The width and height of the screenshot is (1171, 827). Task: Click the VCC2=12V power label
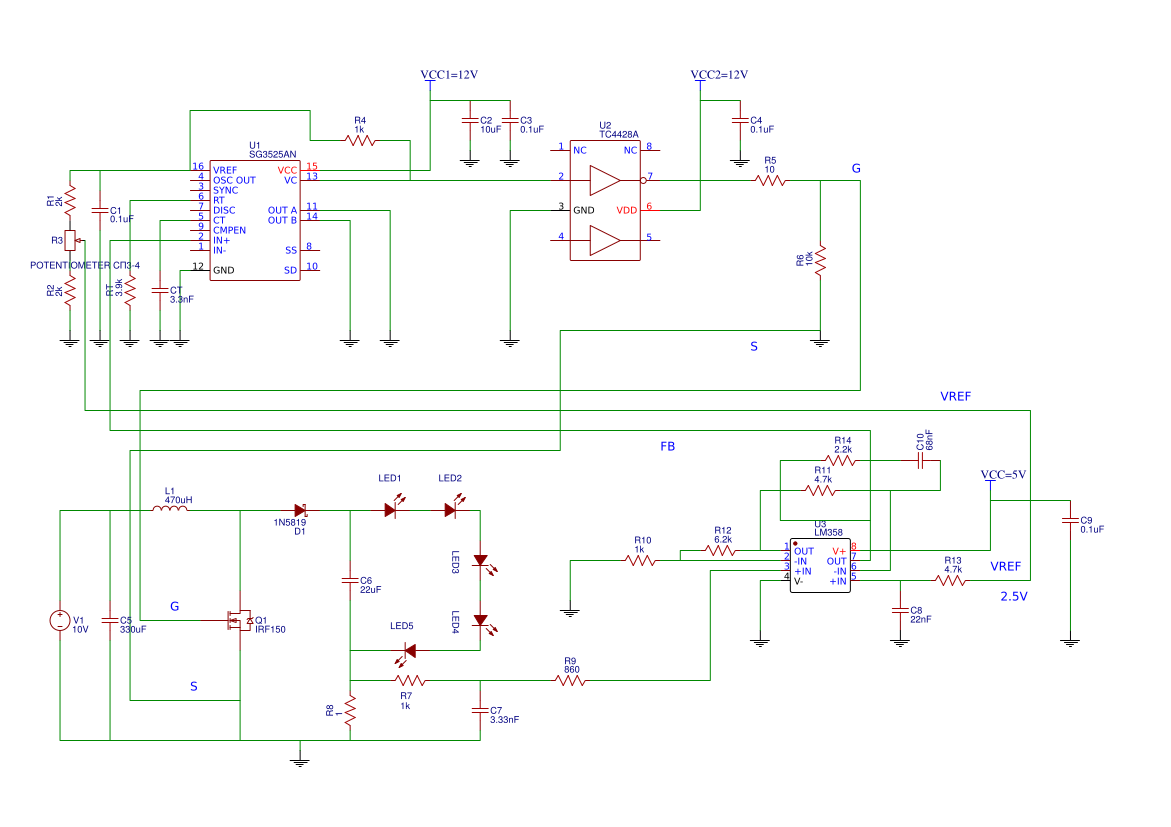pos(719,75)
